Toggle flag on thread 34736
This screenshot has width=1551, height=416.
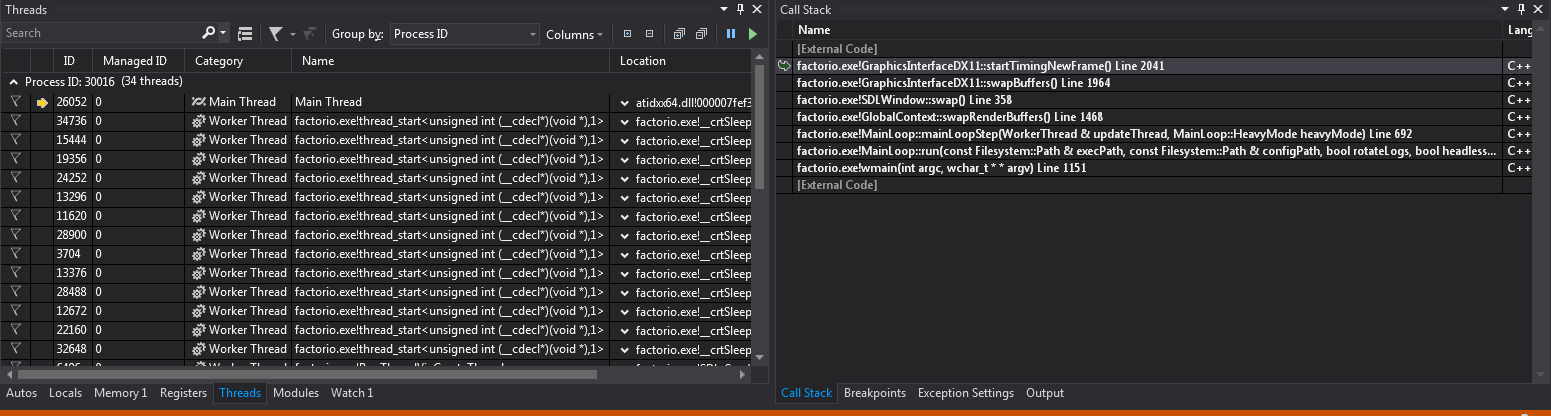[x=15, y=121]
